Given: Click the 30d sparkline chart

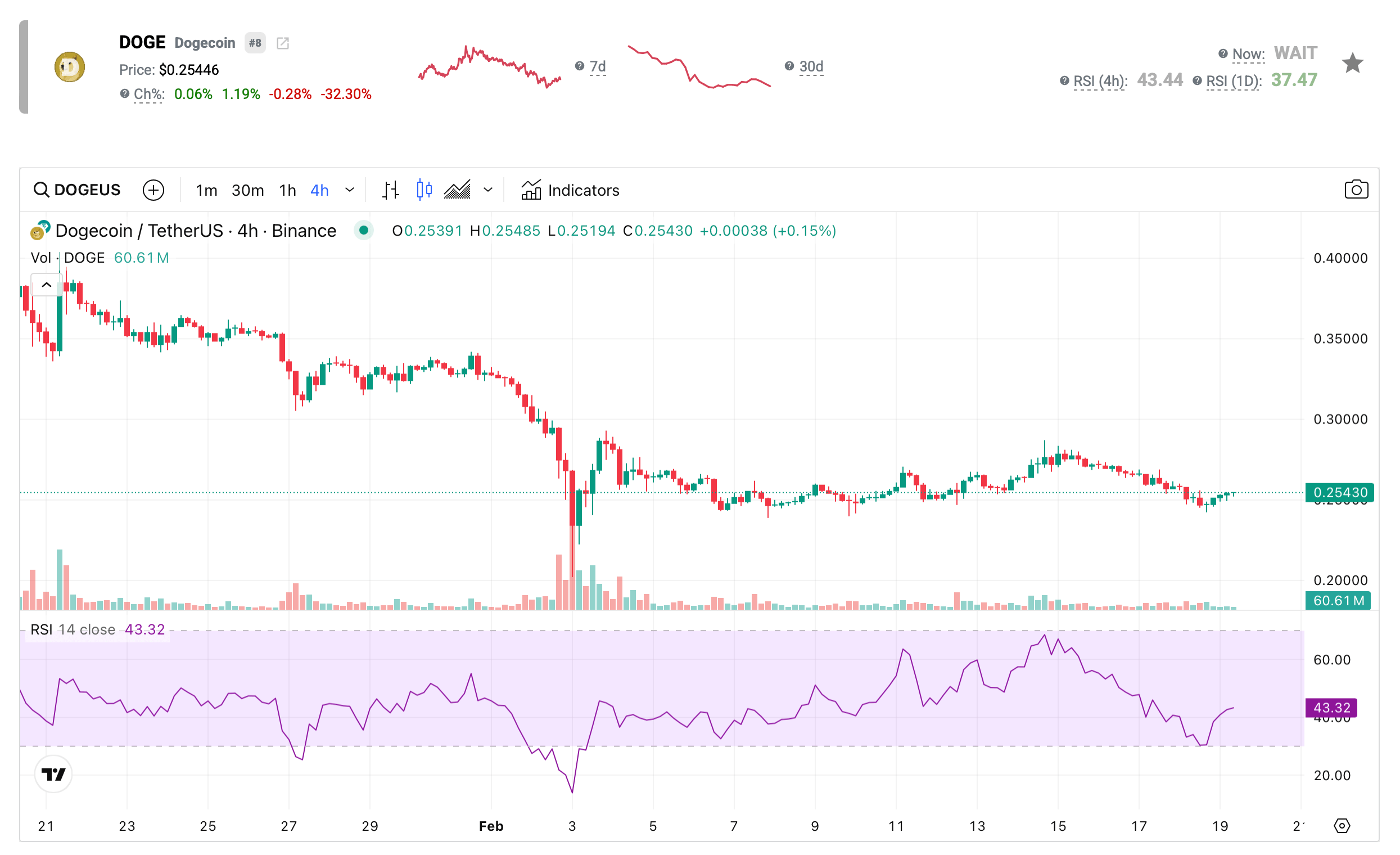Looking at the screenshot, I should click(699, 66).
